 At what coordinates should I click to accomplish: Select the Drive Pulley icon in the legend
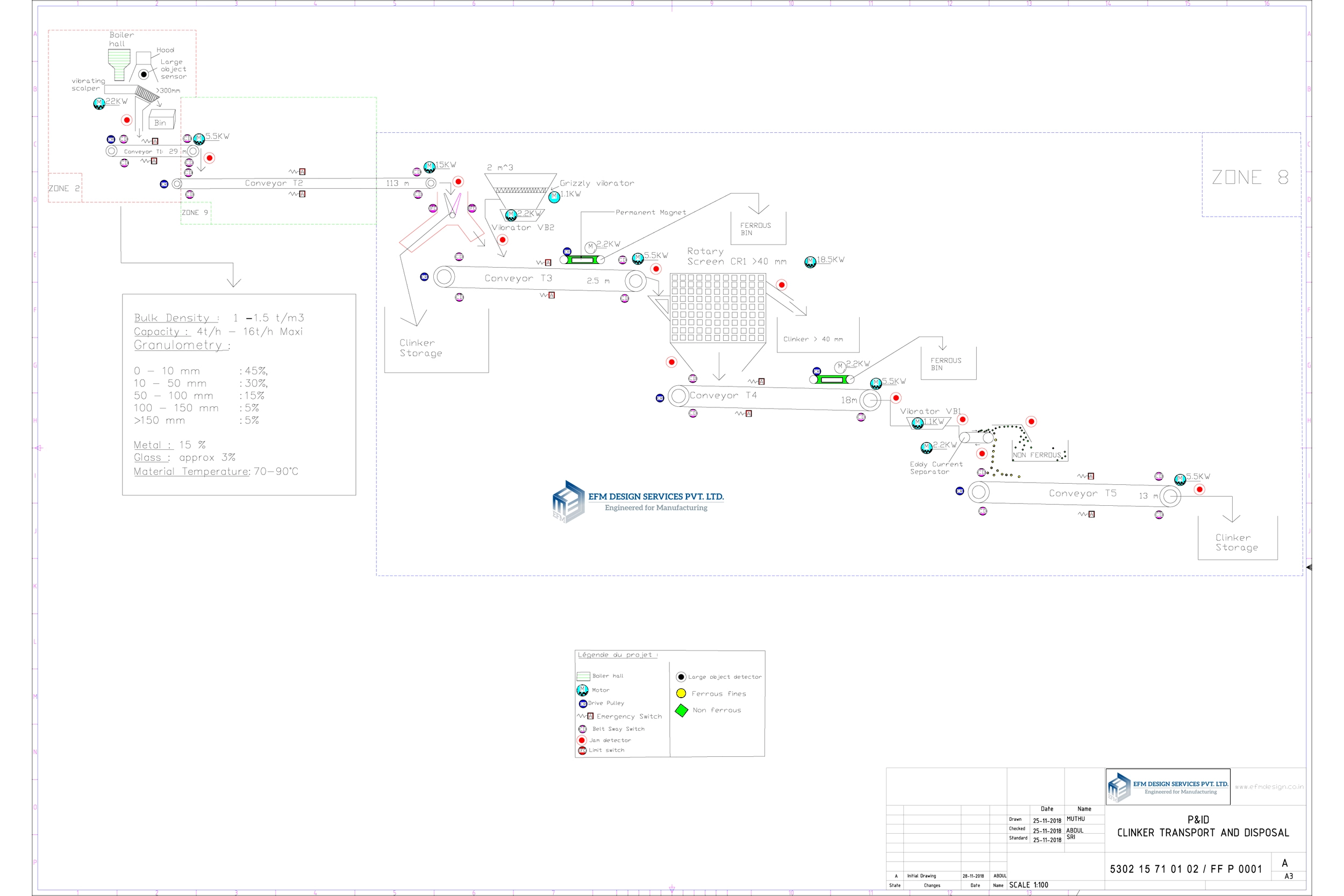(582, 704)
